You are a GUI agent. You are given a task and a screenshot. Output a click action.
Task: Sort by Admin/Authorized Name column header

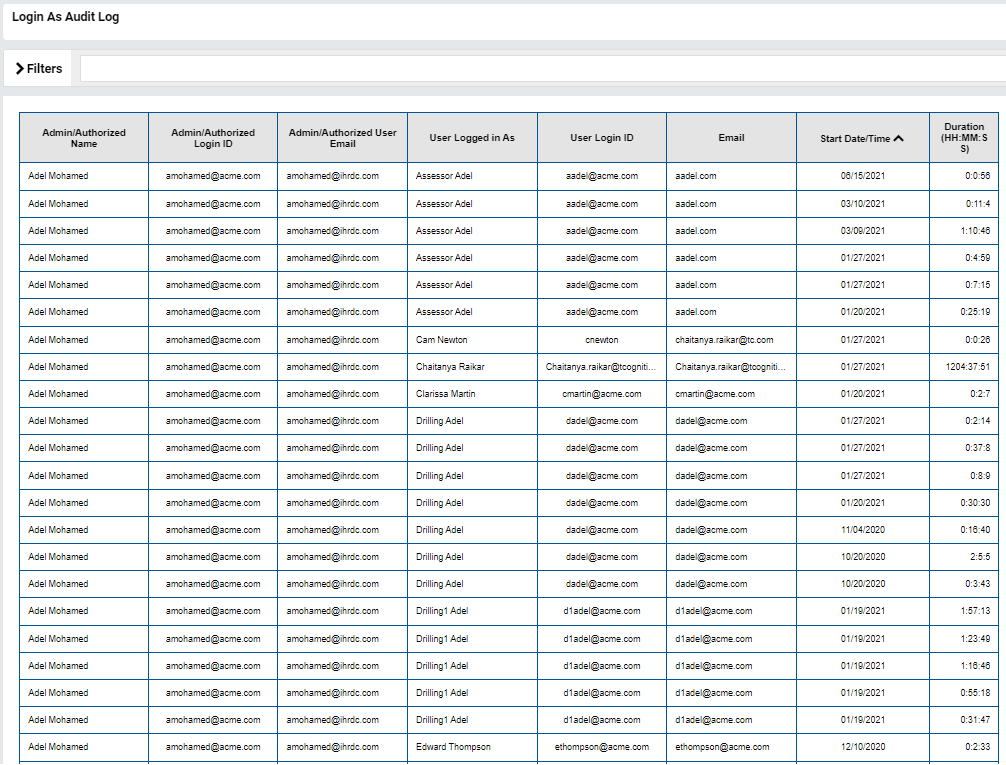coord(84,138)
